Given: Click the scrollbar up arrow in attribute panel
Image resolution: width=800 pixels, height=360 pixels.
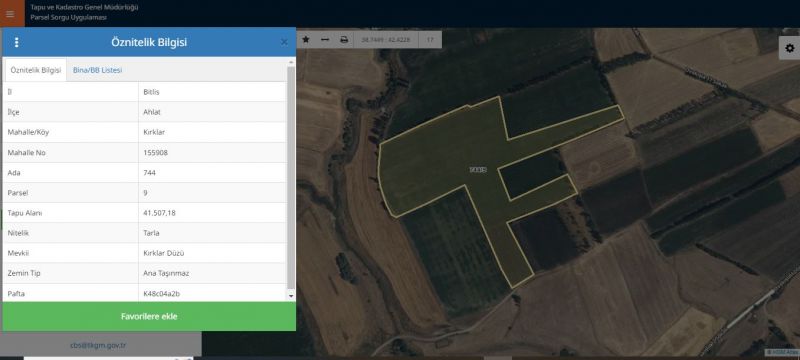Looking at the screenshot, I should point(291,63).
